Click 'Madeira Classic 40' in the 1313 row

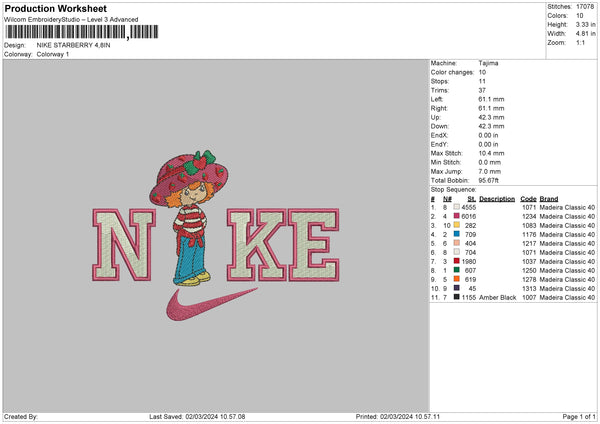(x=567, y=288)
